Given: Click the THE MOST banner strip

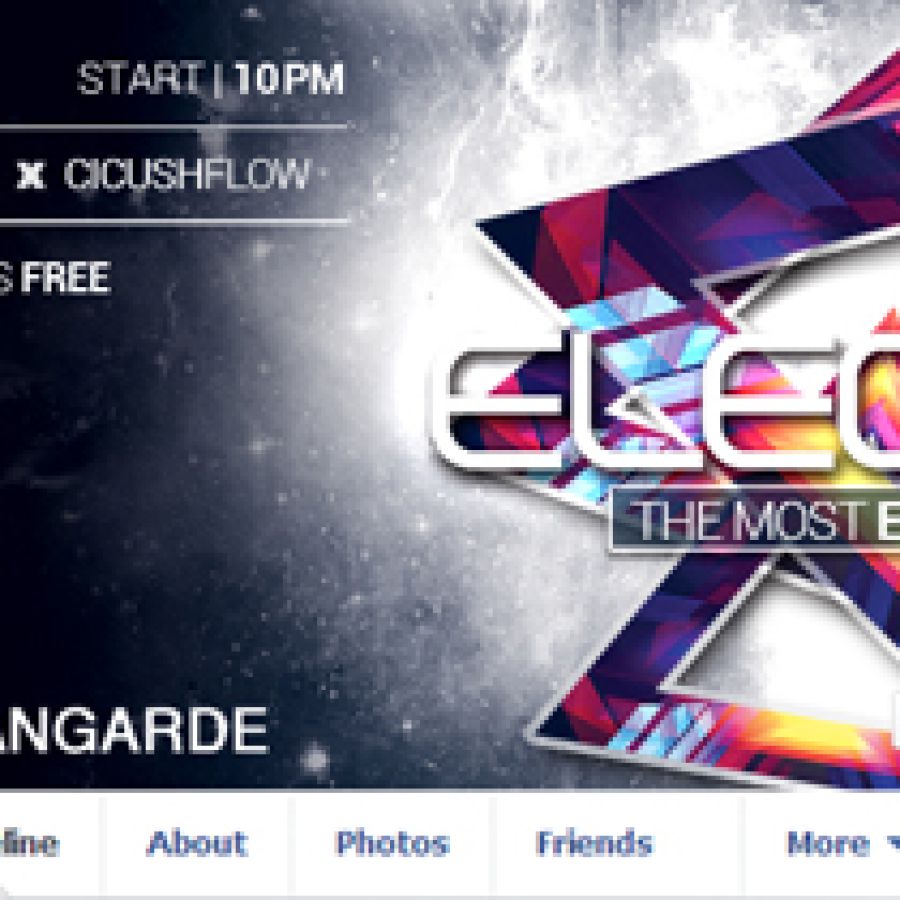Looking at the screenshot, I should [757, 519].
